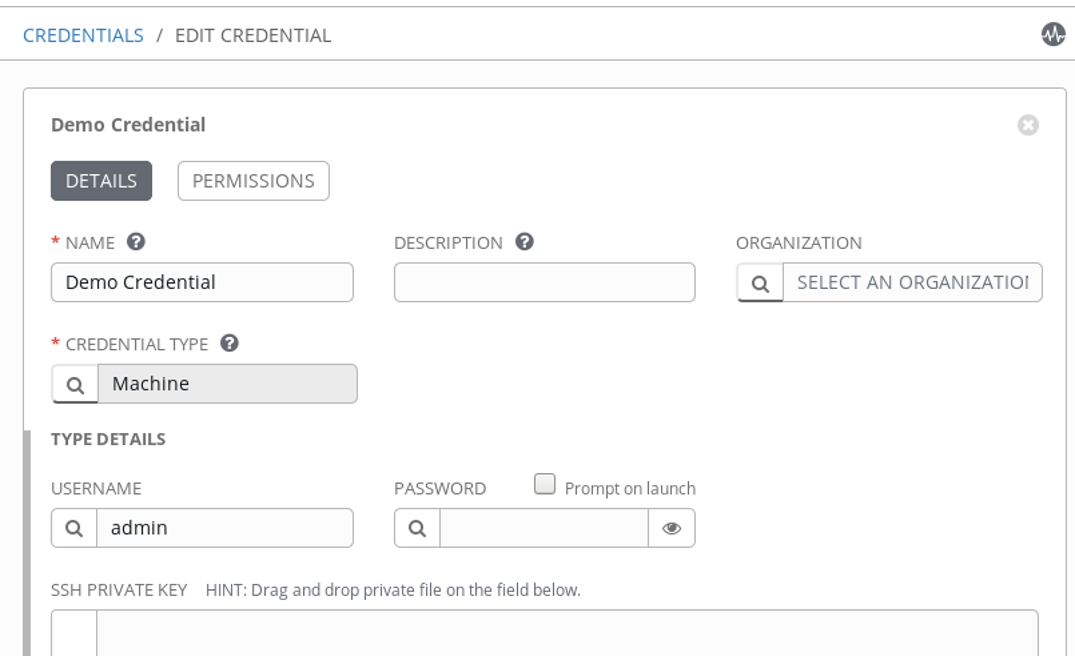
Task: Click the Select an Organization field
Action: pos(912,282)
